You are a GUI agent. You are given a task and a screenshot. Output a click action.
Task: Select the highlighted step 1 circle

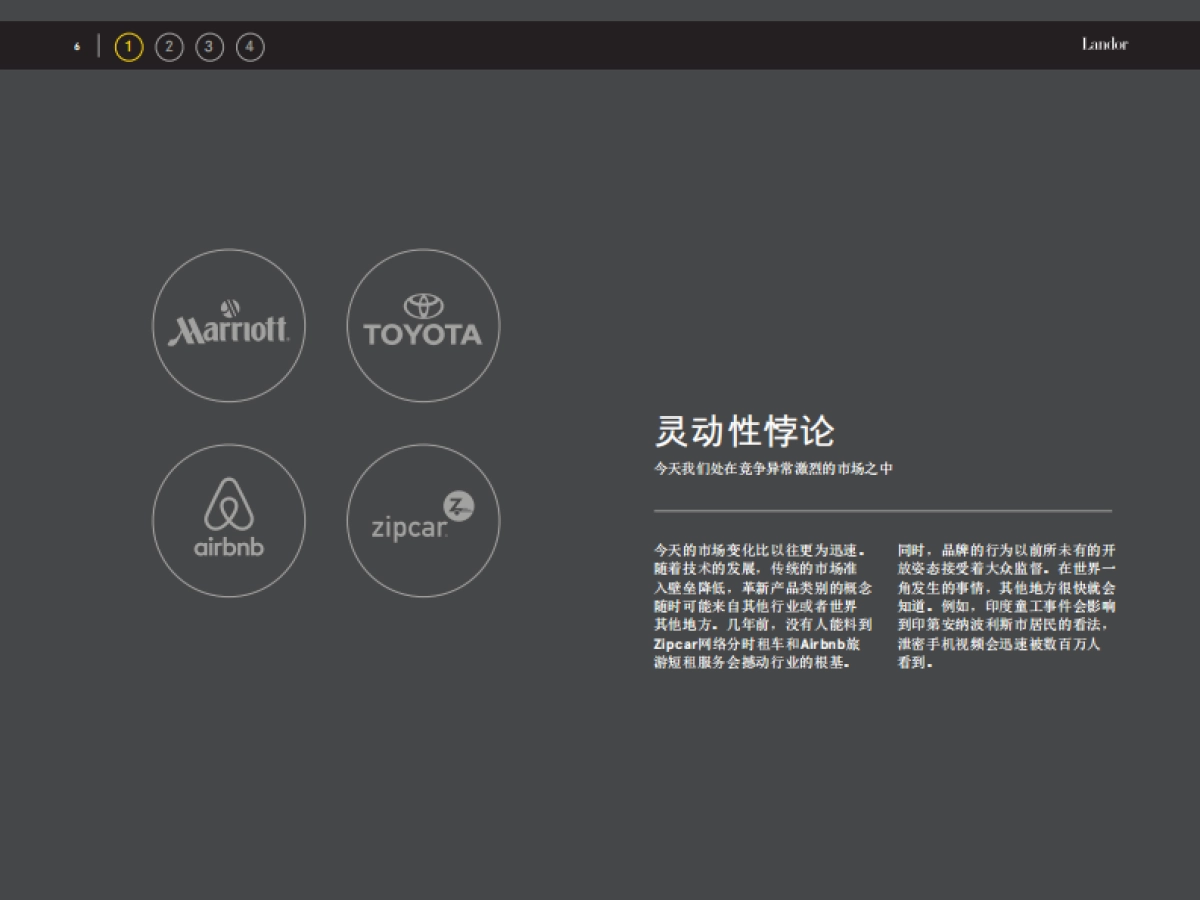tap(128, 45)
